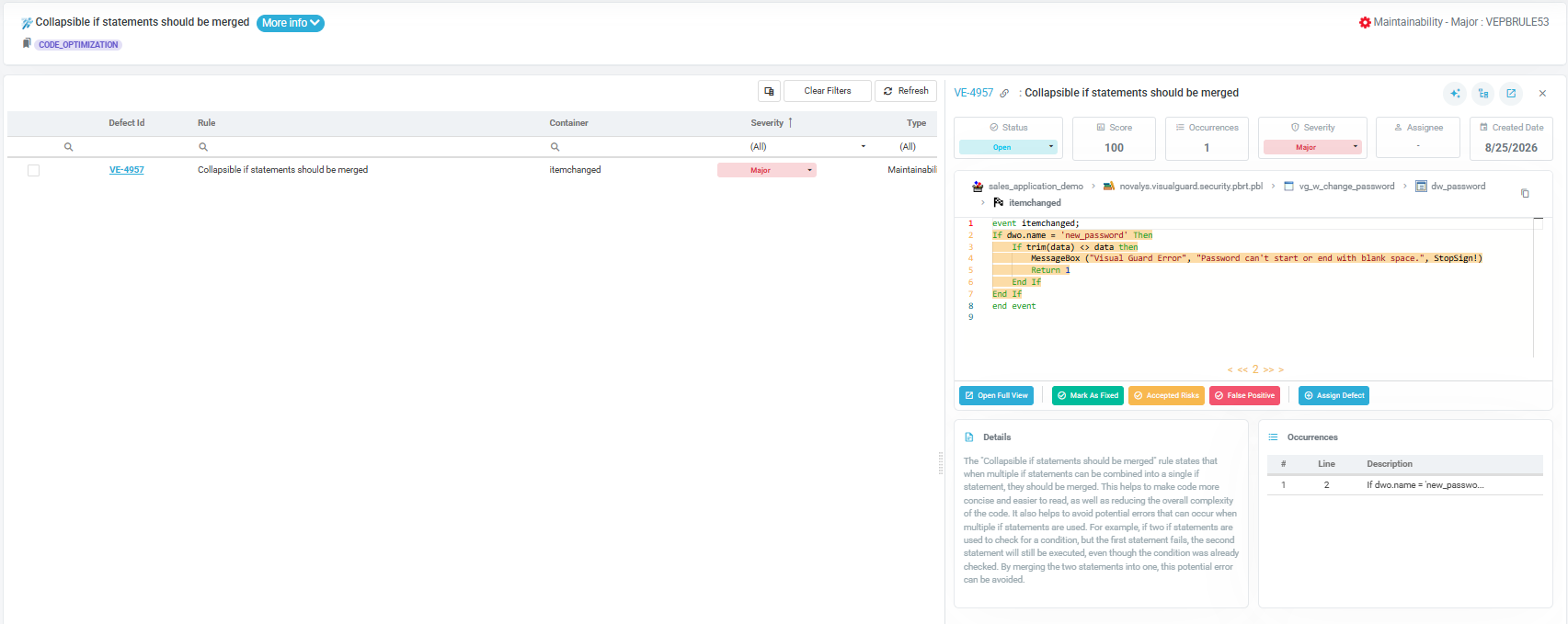Click the Accepted Risks button
The image size is (1568, 624).
(x=1166, y=395)
